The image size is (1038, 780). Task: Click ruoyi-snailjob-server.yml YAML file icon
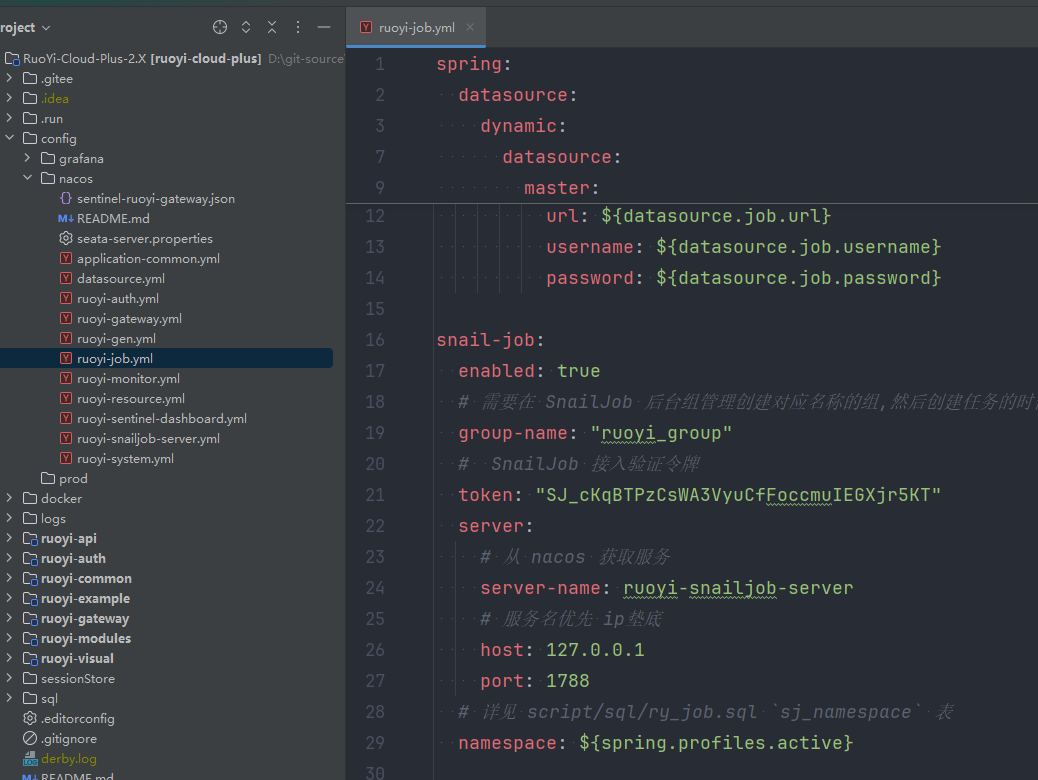[66, 438]
